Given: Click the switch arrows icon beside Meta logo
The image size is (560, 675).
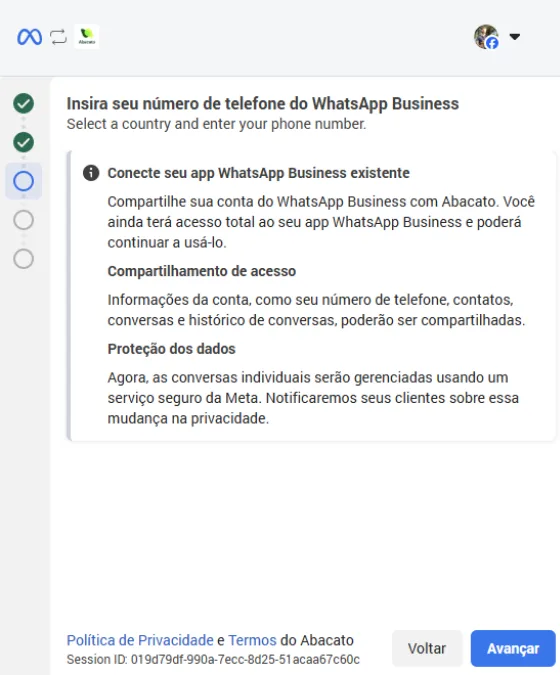Looking at the screenshot, I should pos(58,37).
